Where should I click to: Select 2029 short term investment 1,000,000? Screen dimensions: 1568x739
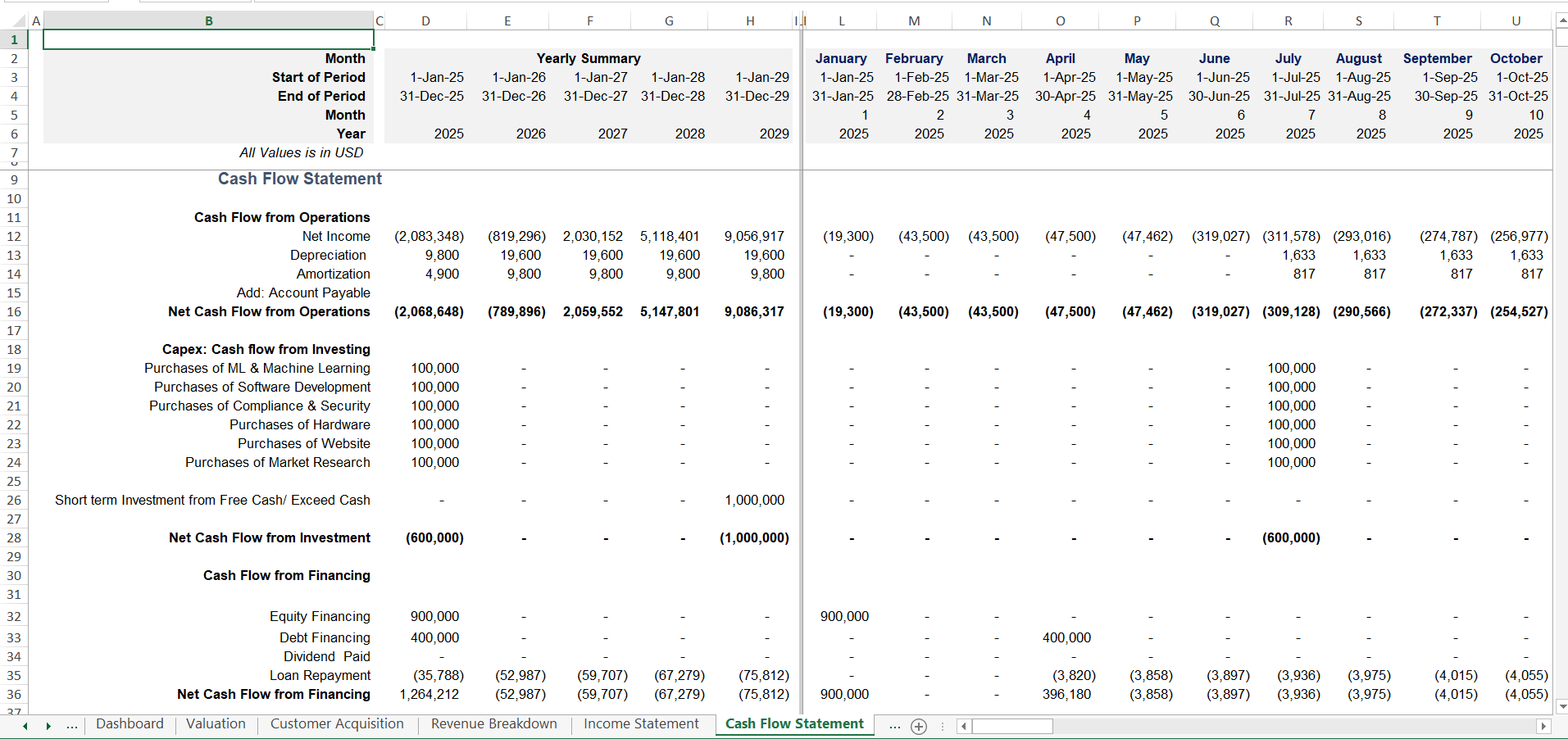(754, 501)
